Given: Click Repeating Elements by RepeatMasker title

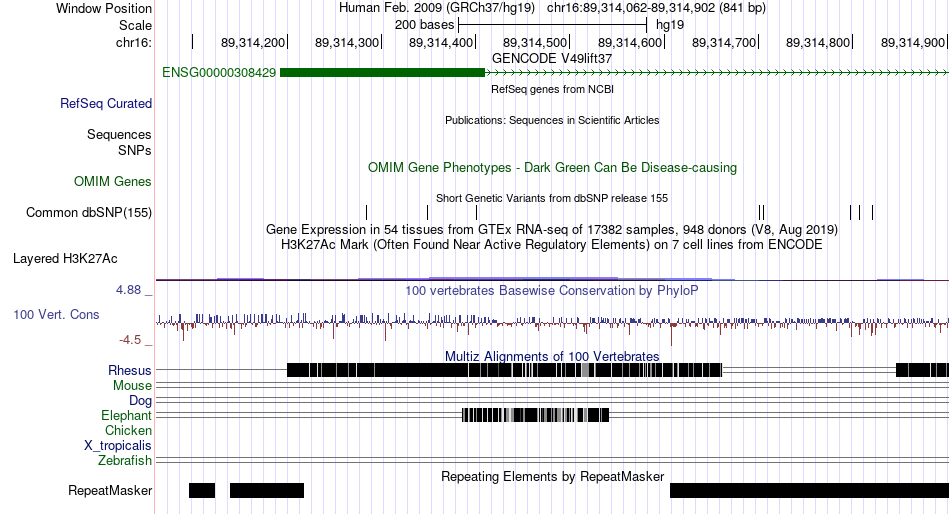Looking at the screenshot, I should click(x=552, y=476).
